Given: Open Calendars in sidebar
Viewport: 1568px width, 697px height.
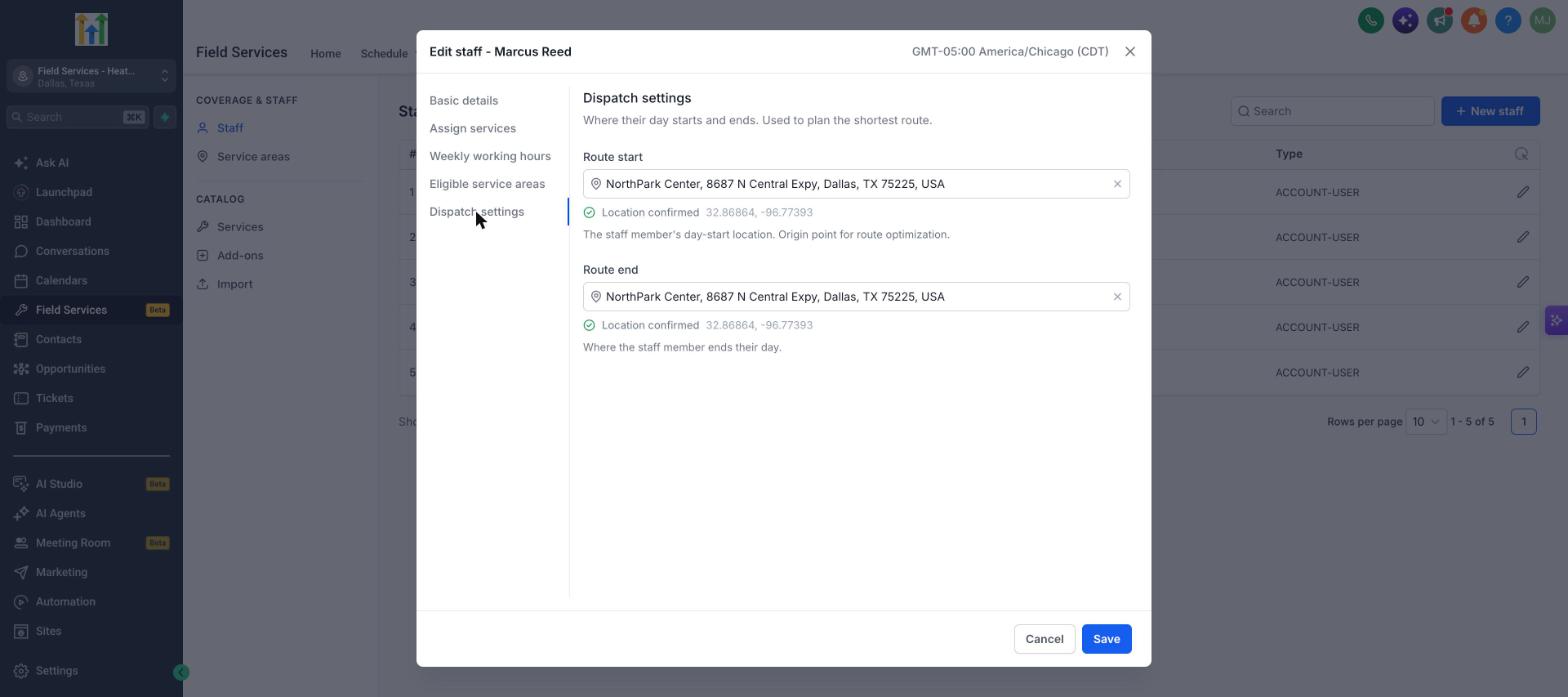Looking at the screenshot, I should click(x=91, y=281).
